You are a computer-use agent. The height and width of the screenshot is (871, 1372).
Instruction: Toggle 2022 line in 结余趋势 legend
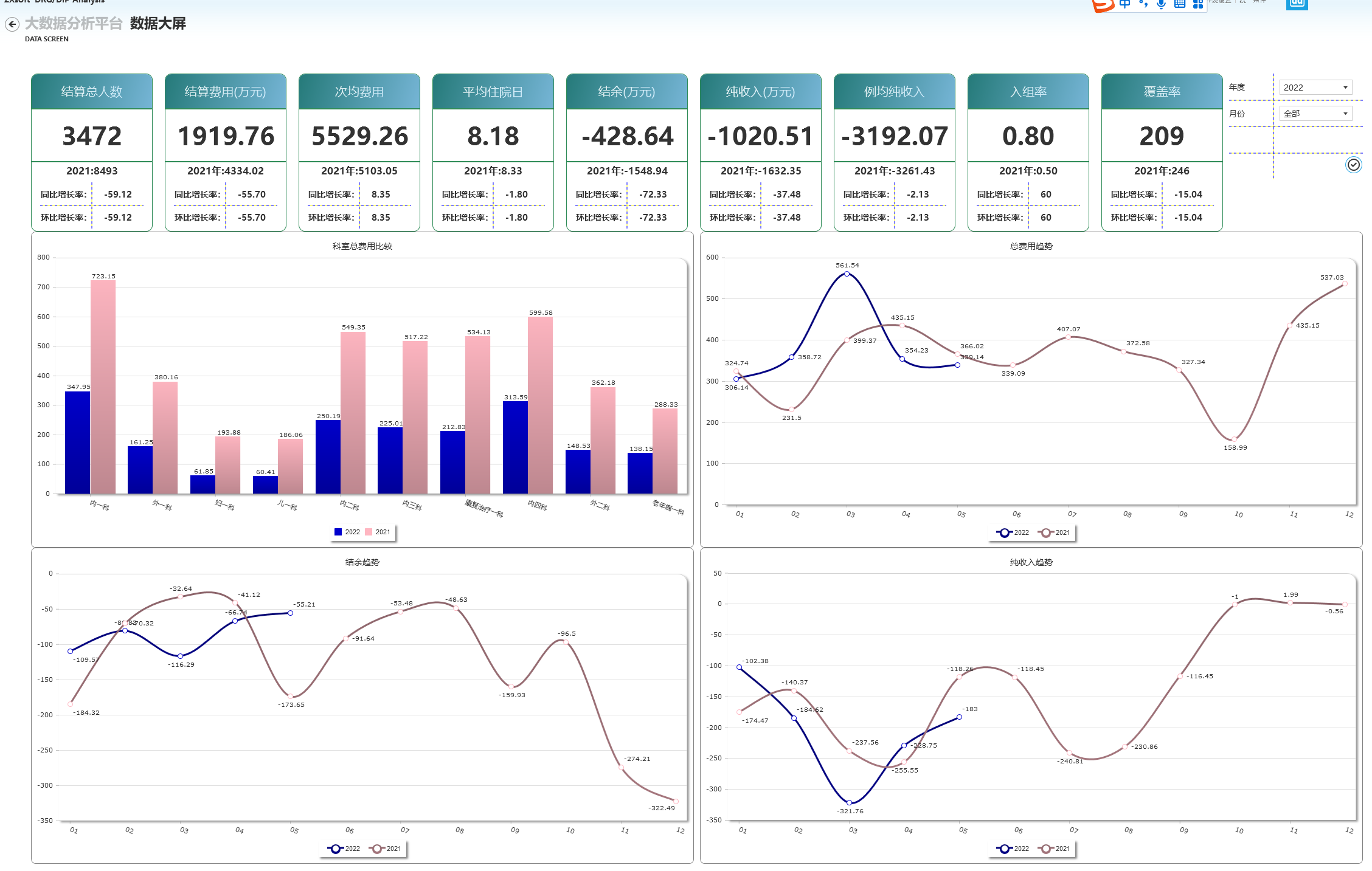click(x=344, y=849)
